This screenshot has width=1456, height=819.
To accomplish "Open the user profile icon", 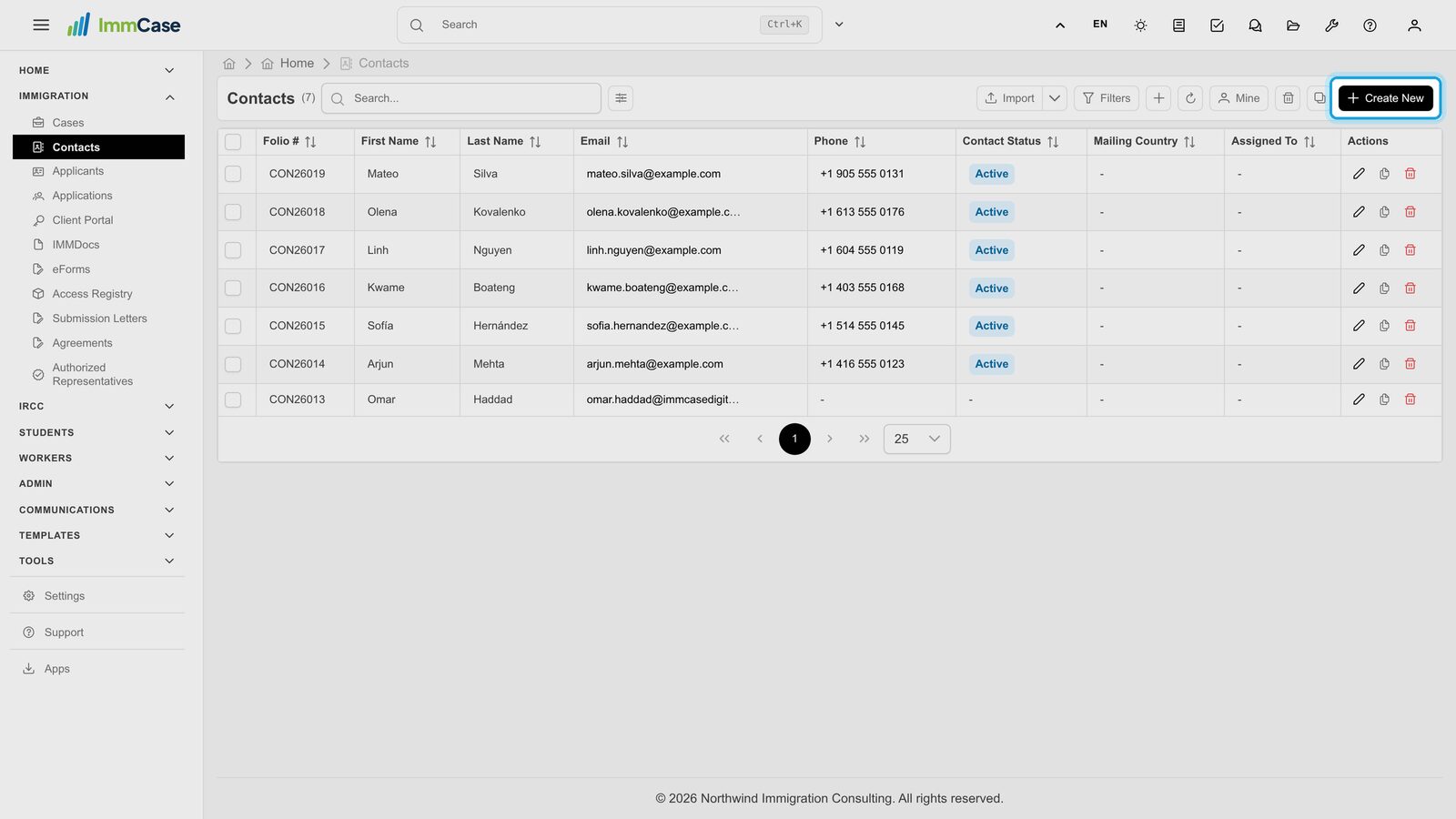I will pos(1414,25).
